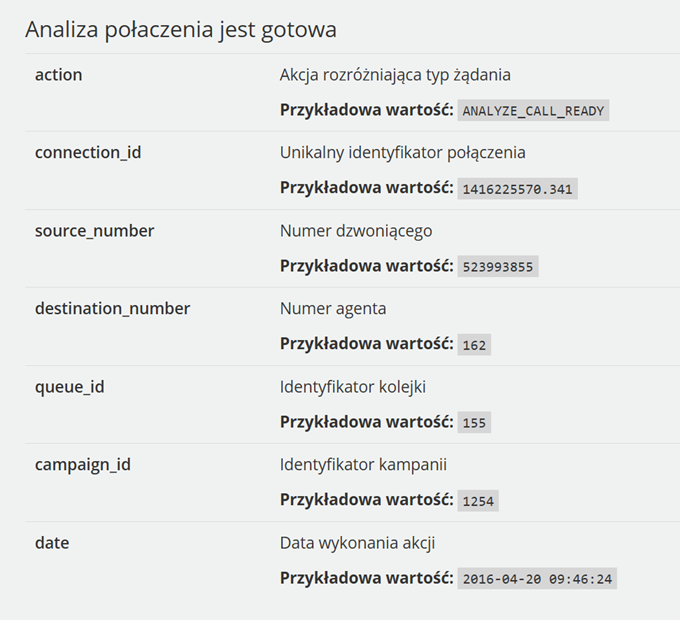Click the example value 162

(474, 345)
